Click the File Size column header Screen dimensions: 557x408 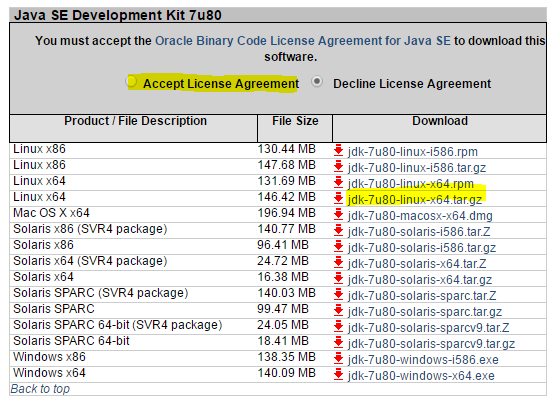point(295,128)
